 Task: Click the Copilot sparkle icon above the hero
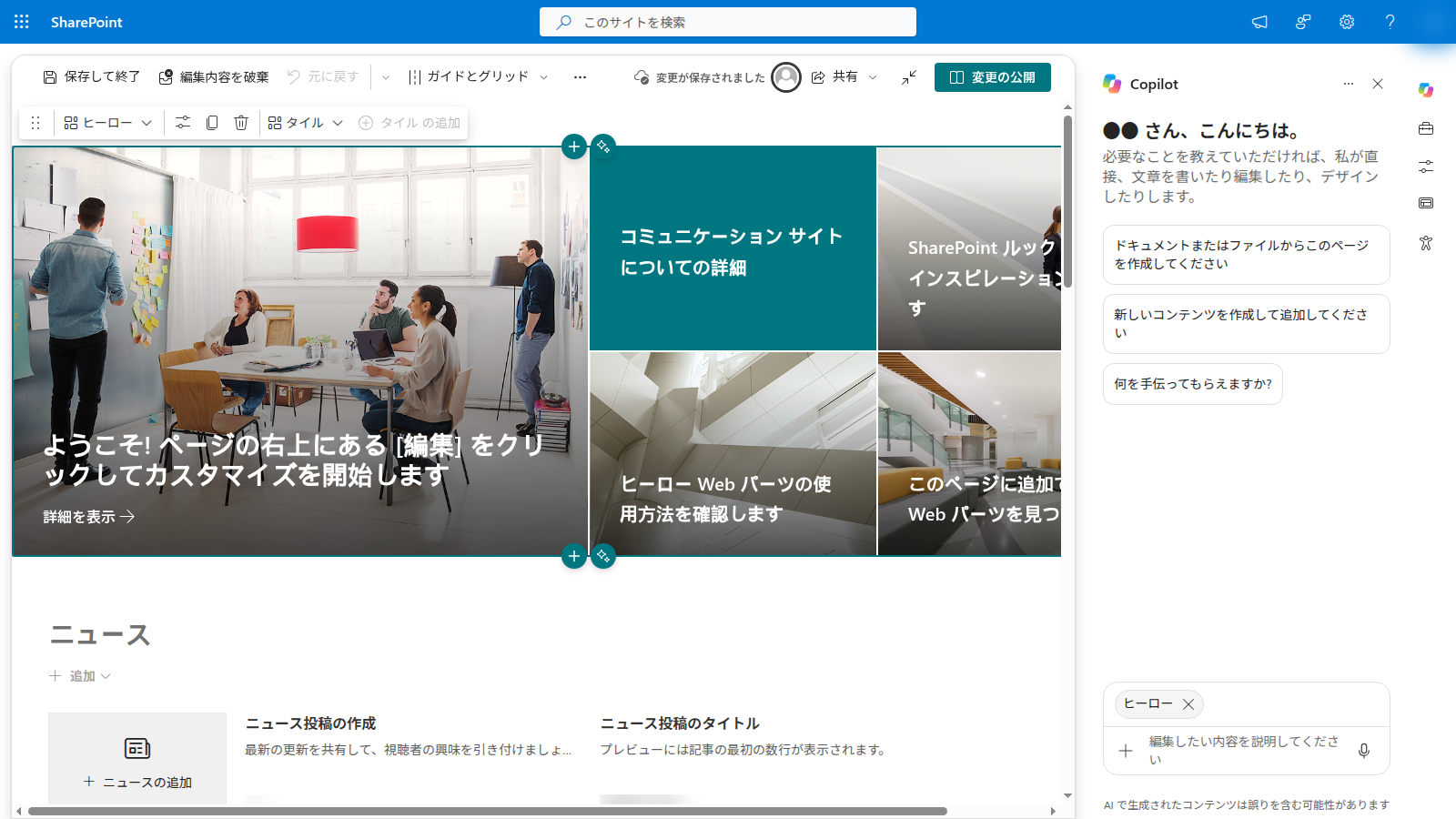coord(603,147)
